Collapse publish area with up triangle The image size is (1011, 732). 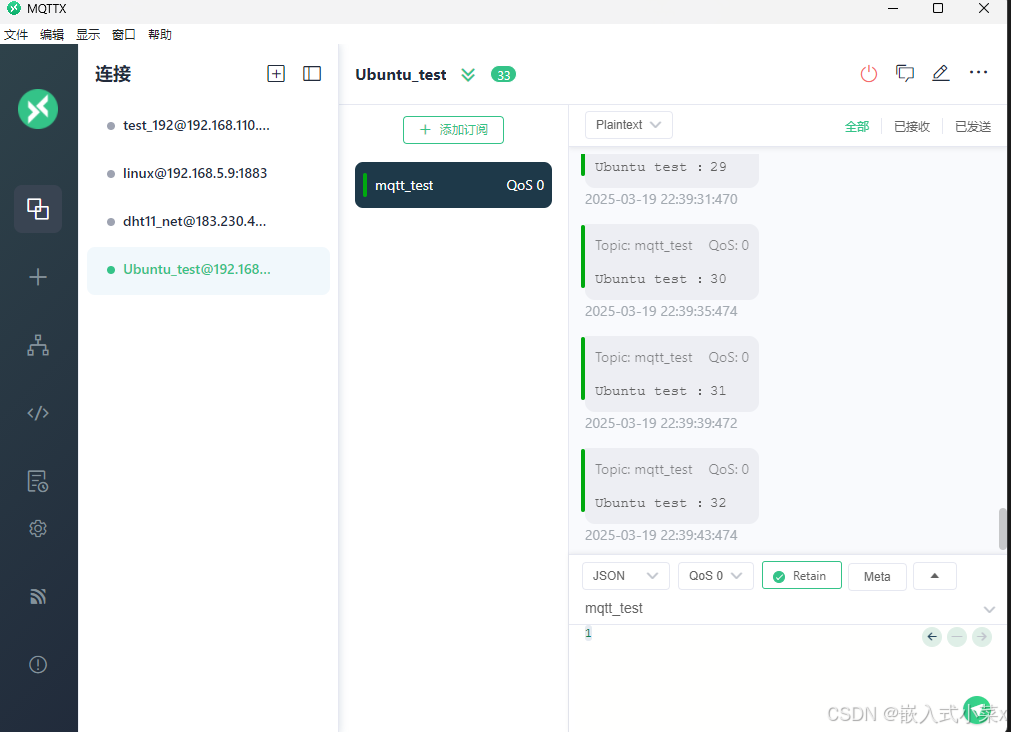point(934,576)
